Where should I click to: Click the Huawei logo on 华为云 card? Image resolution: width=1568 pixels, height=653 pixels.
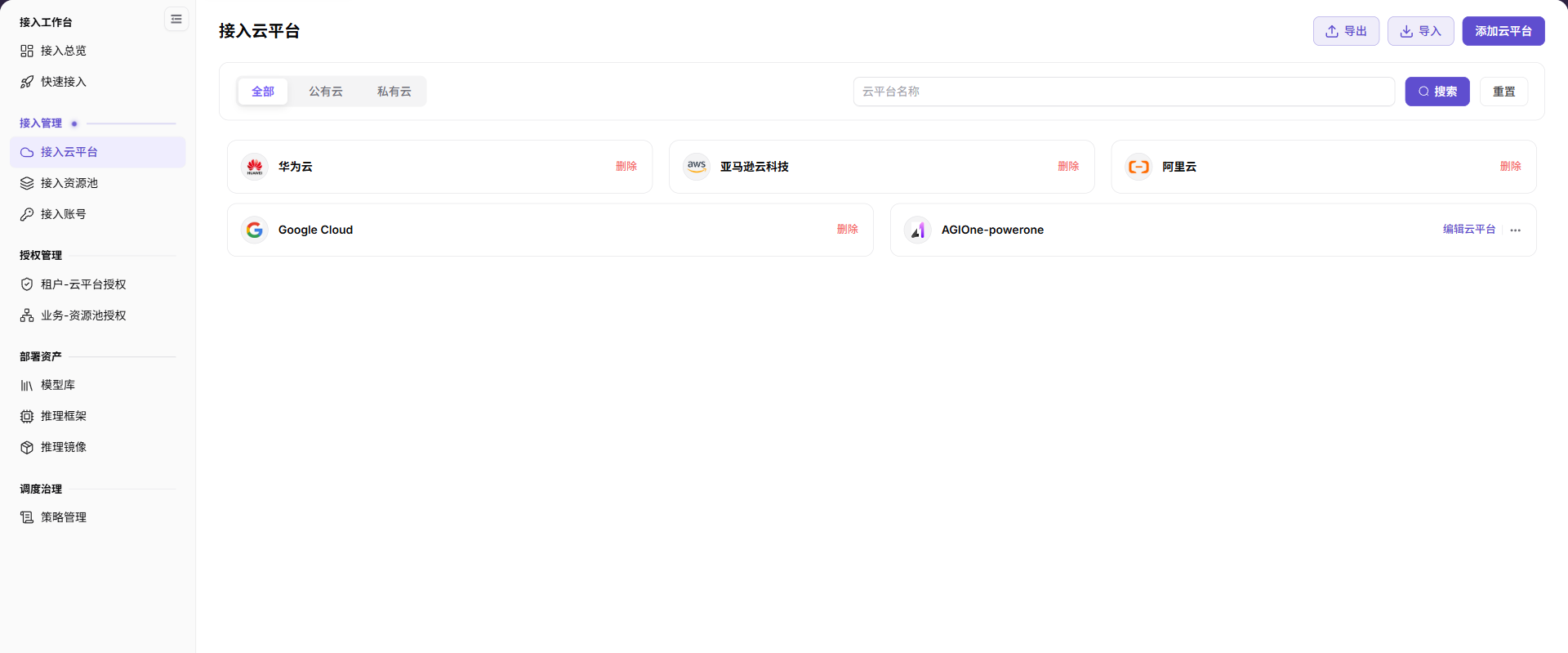(255, 167)
